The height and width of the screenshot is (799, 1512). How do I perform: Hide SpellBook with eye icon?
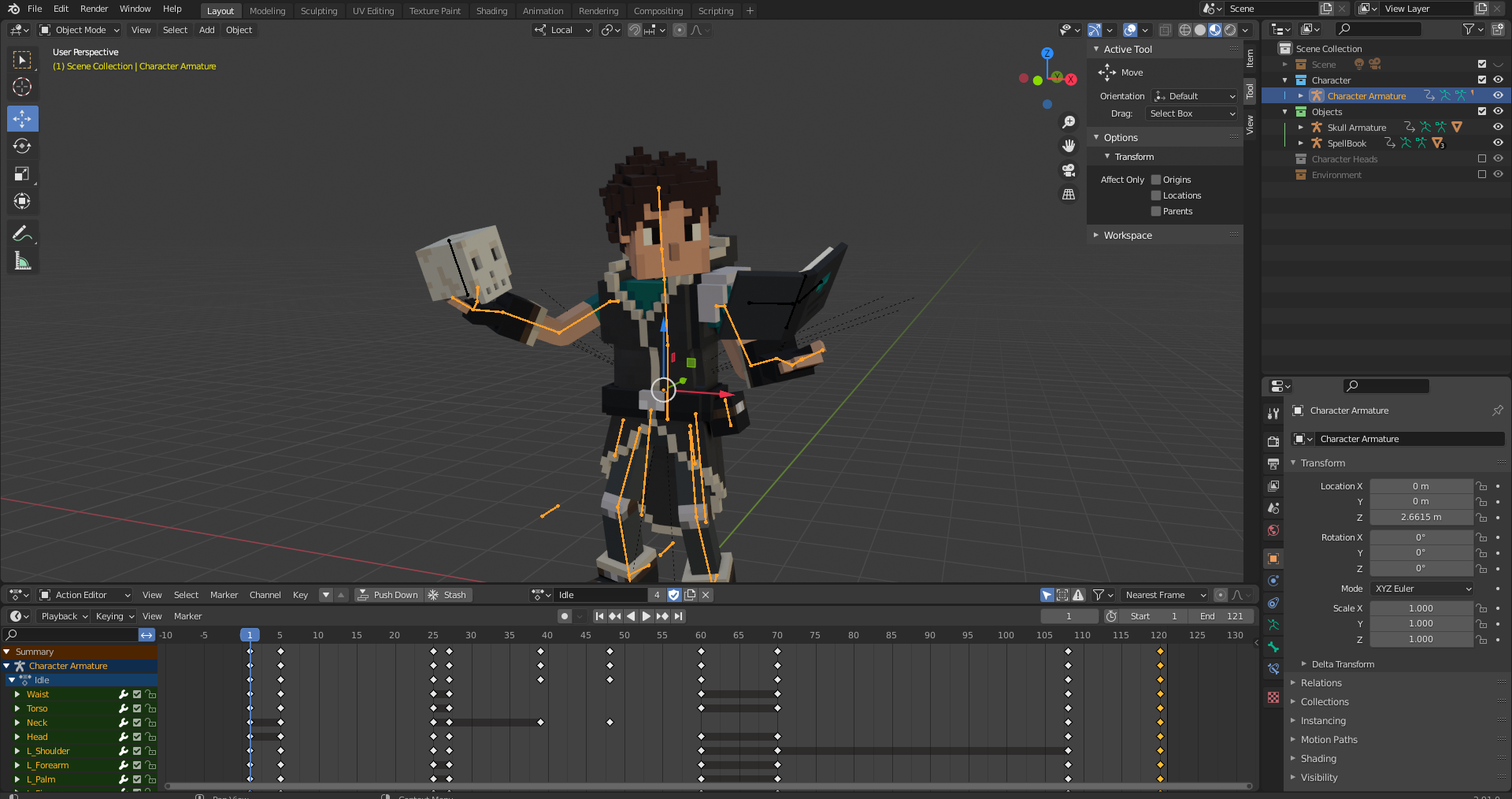click(x=1498, y=143)
